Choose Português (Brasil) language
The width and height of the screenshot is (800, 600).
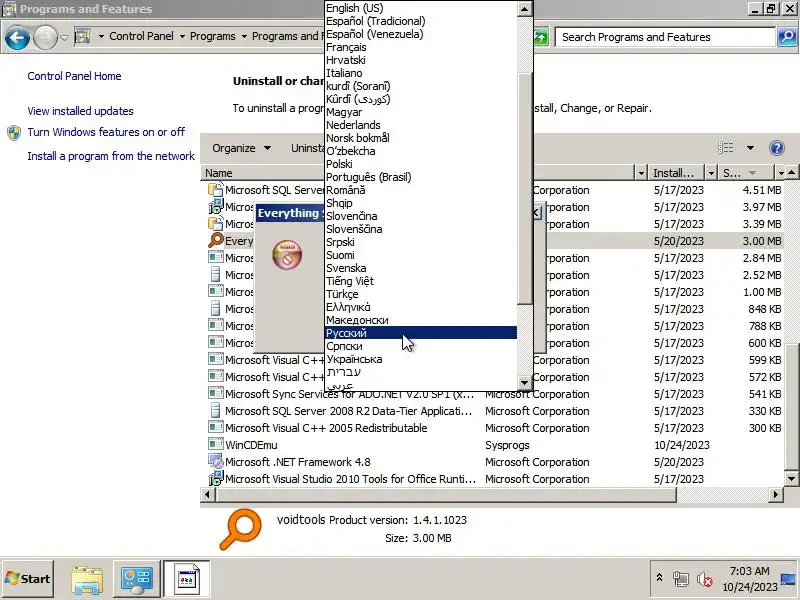421,177
